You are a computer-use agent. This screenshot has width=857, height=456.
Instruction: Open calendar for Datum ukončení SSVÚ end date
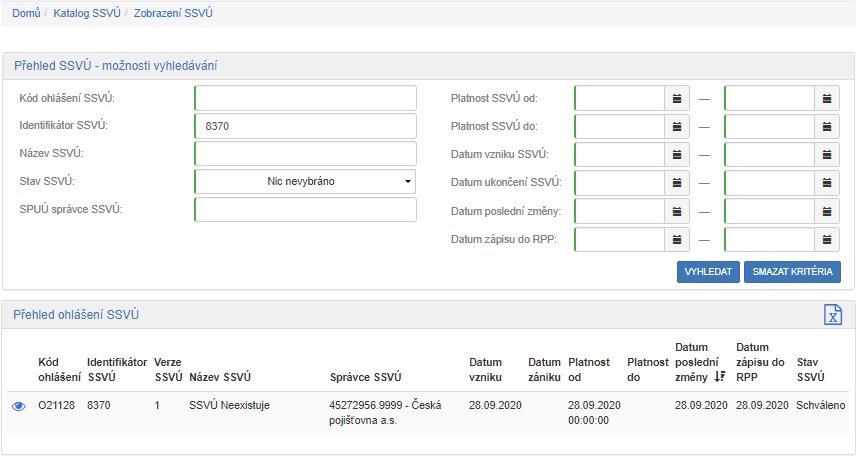click(x=827, y=183)
